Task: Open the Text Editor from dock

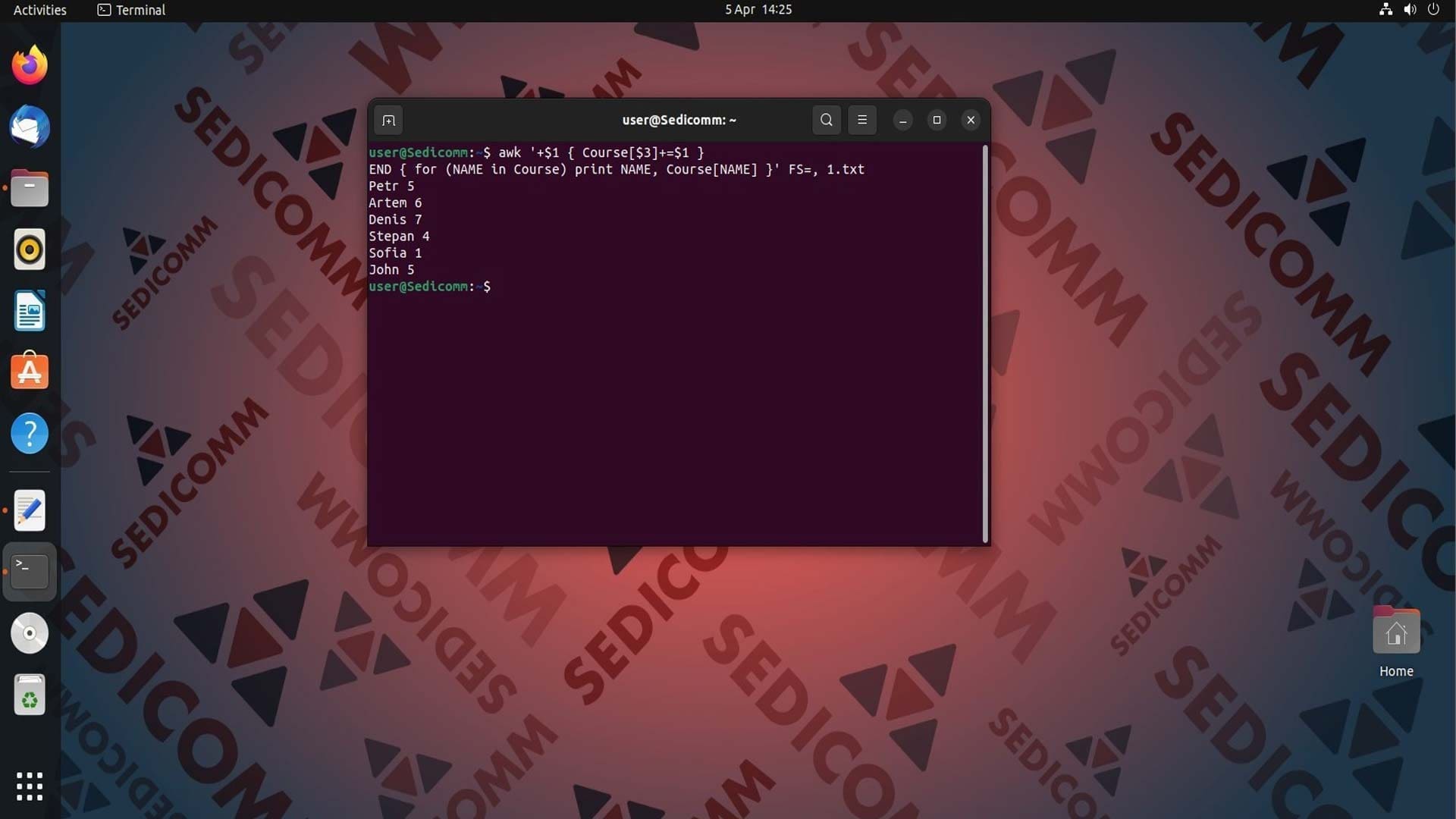Action: pyautogui.click(x=30, y=510)
